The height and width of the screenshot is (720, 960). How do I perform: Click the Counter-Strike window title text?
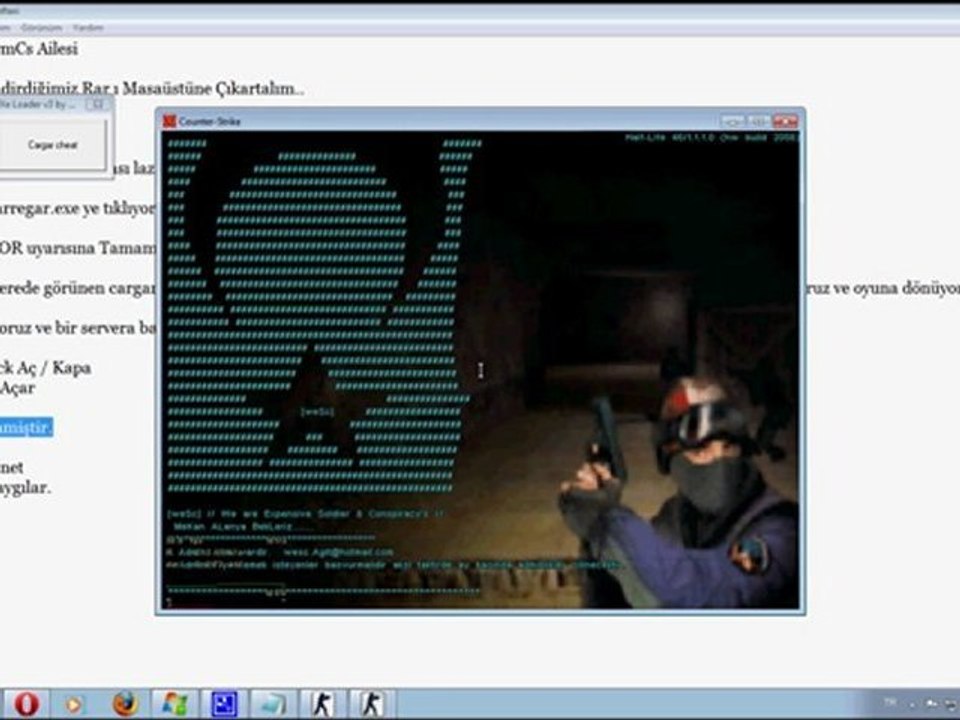210,121
